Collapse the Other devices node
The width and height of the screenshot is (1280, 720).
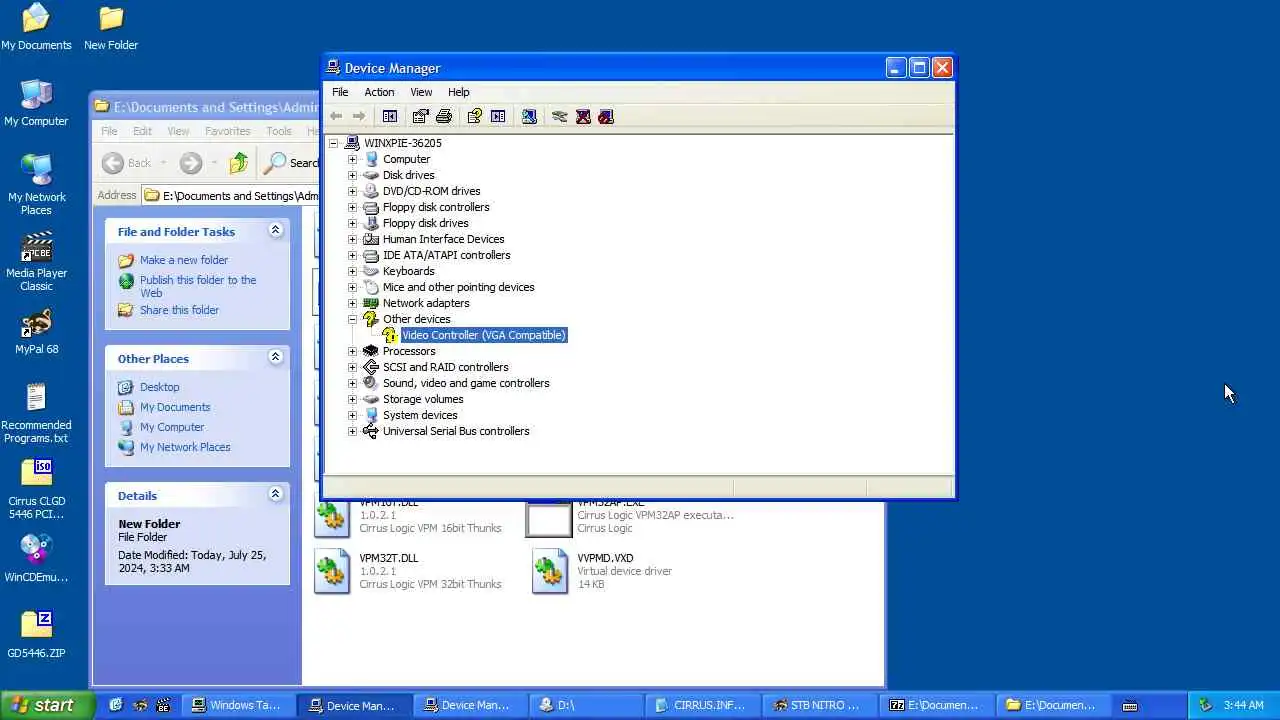point(352,319)
